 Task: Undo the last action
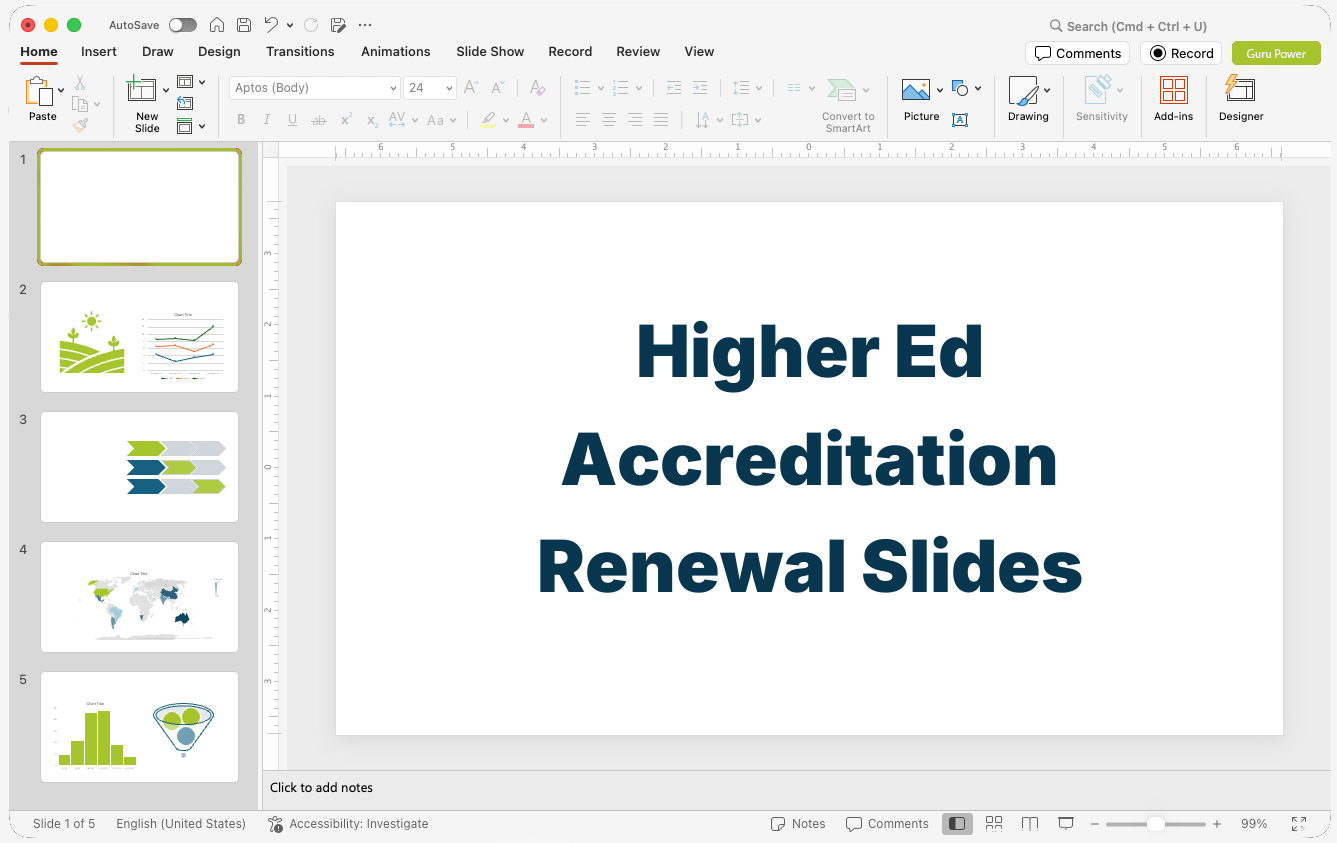point(271,25)
